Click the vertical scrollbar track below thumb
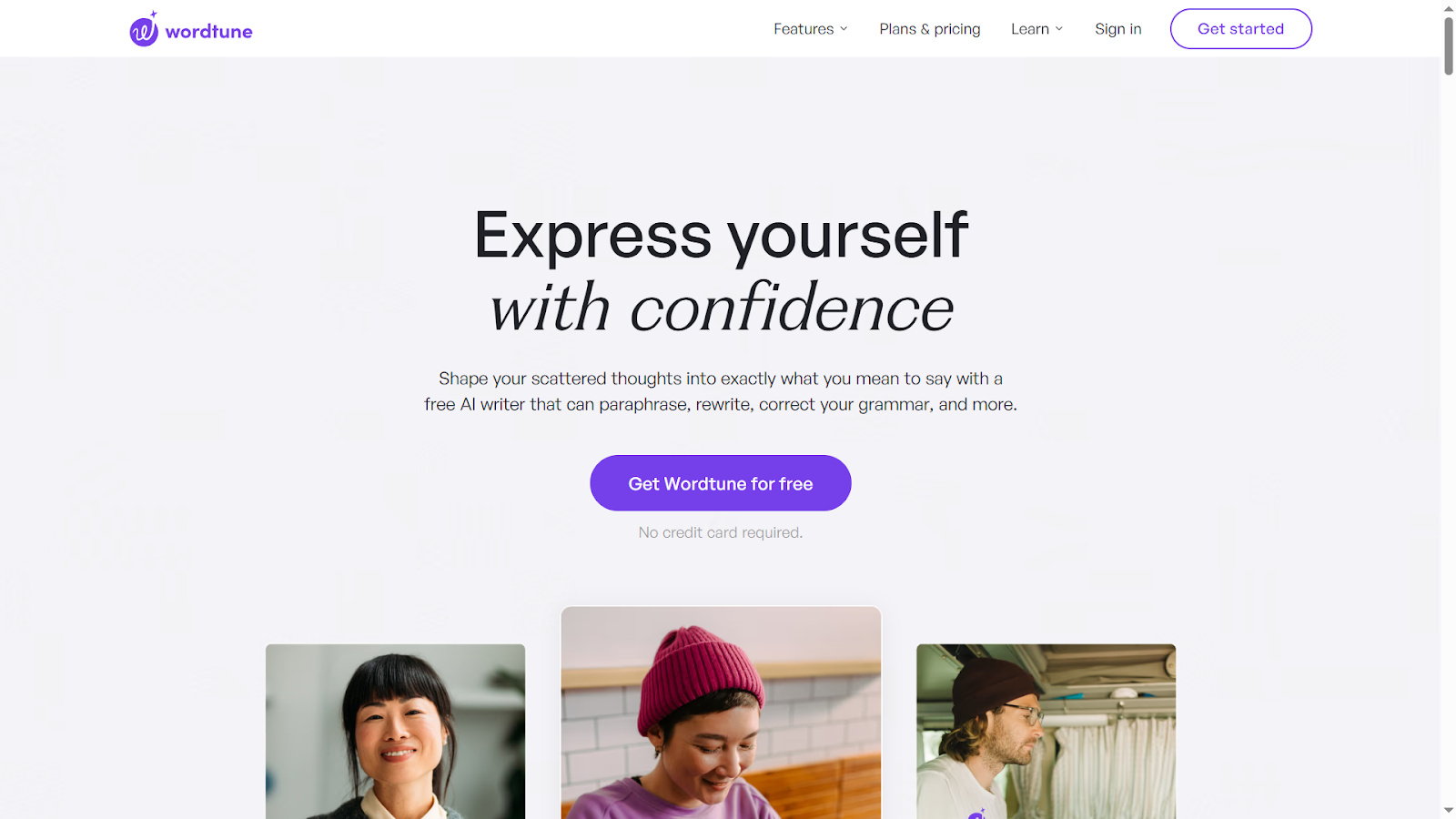The image size is (1456, 819). pos(1449,437)
